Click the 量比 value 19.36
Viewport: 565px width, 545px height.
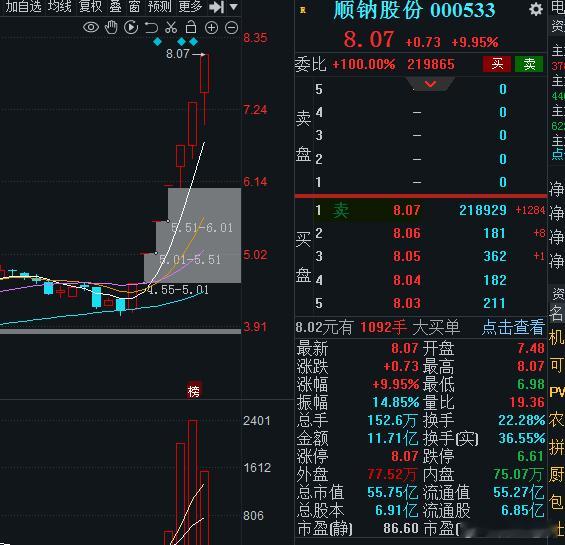(527, 402)
